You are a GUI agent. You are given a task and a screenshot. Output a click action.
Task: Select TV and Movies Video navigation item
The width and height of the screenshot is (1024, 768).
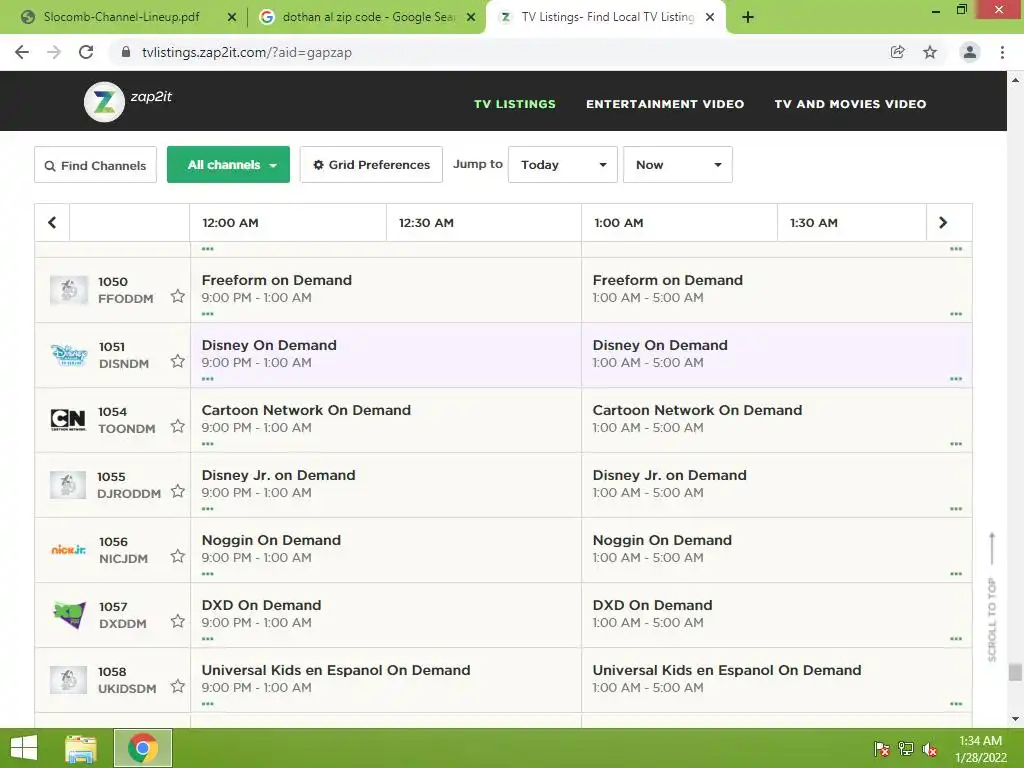click(850, 104)
